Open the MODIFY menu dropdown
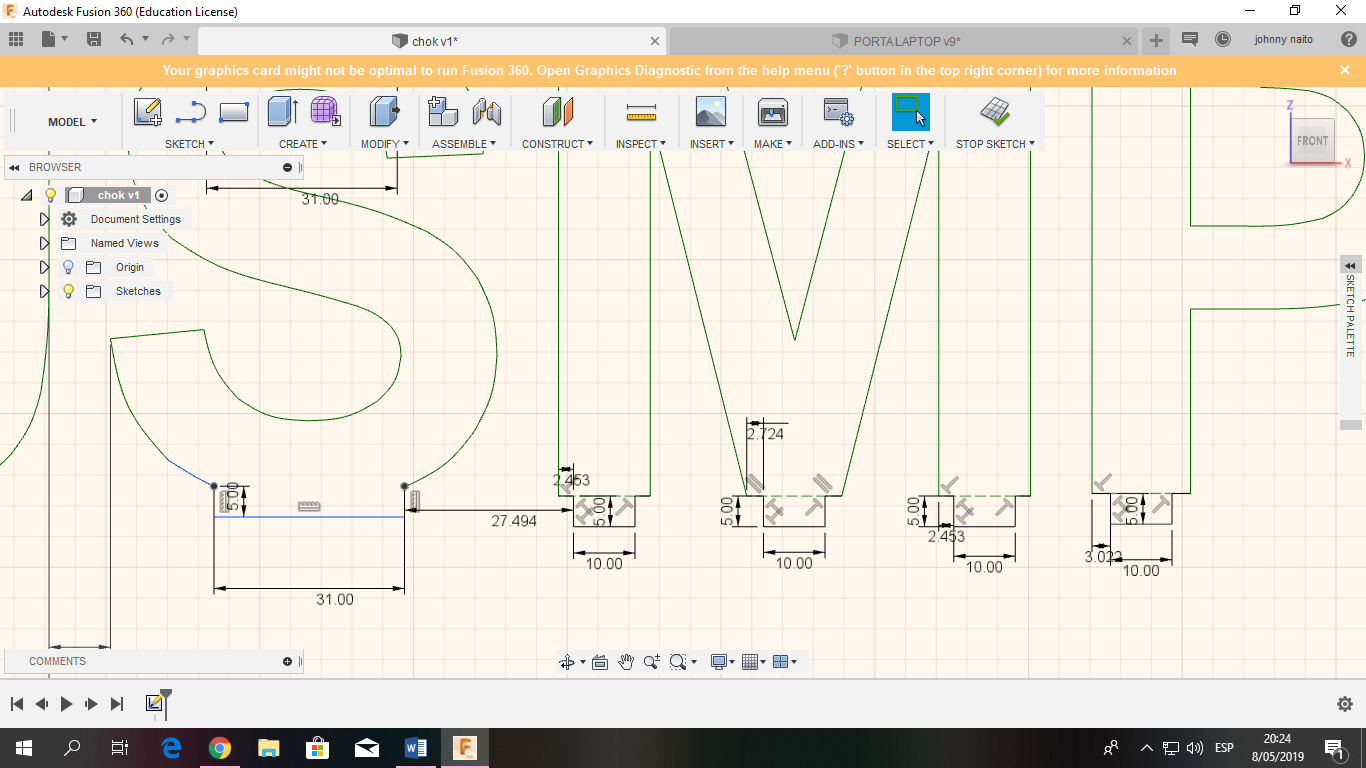Viewport: 1366px width, 768px height. click(x=385, y=144)
